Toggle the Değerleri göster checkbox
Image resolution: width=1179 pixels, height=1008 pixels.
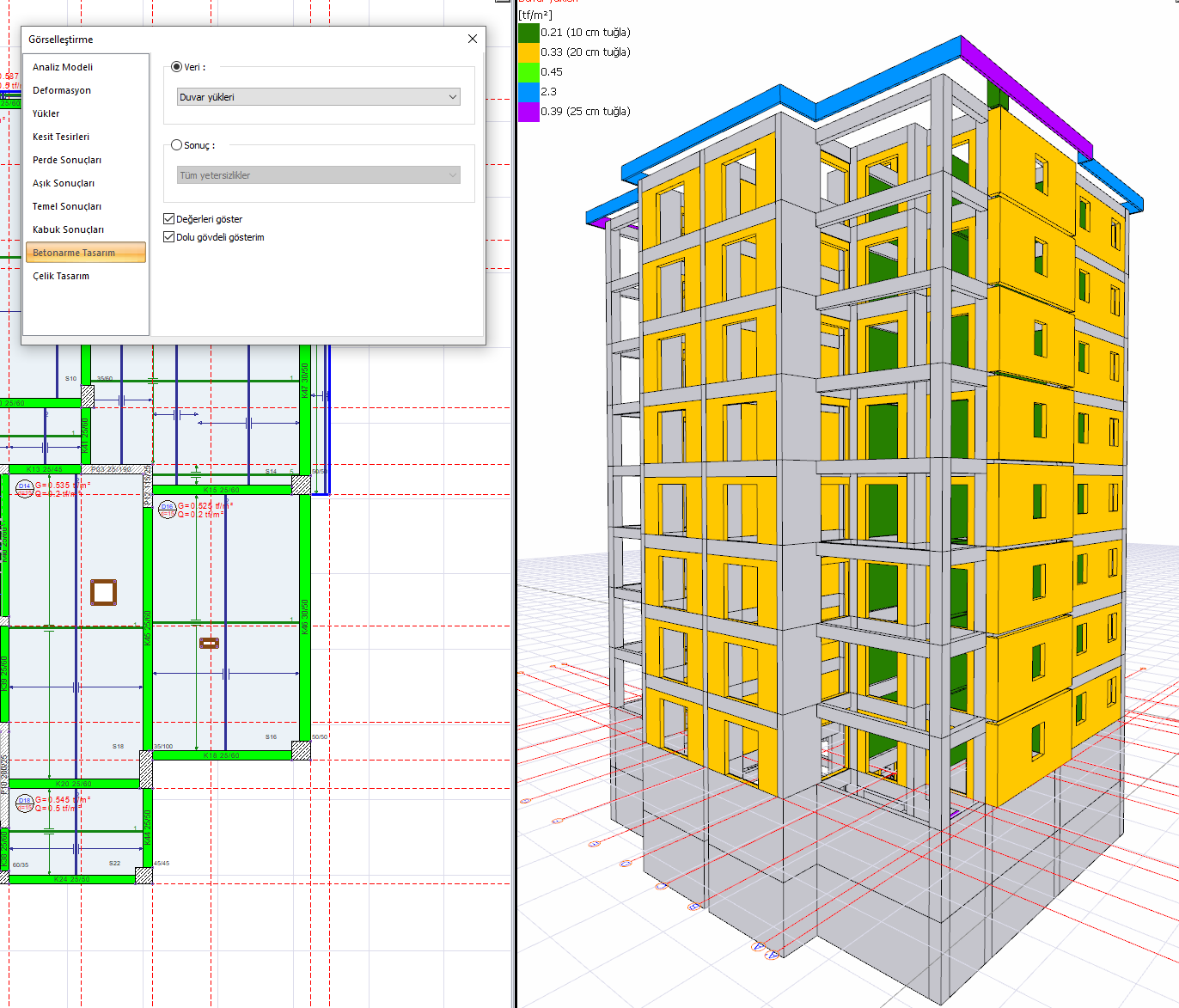tap(169, 219)
